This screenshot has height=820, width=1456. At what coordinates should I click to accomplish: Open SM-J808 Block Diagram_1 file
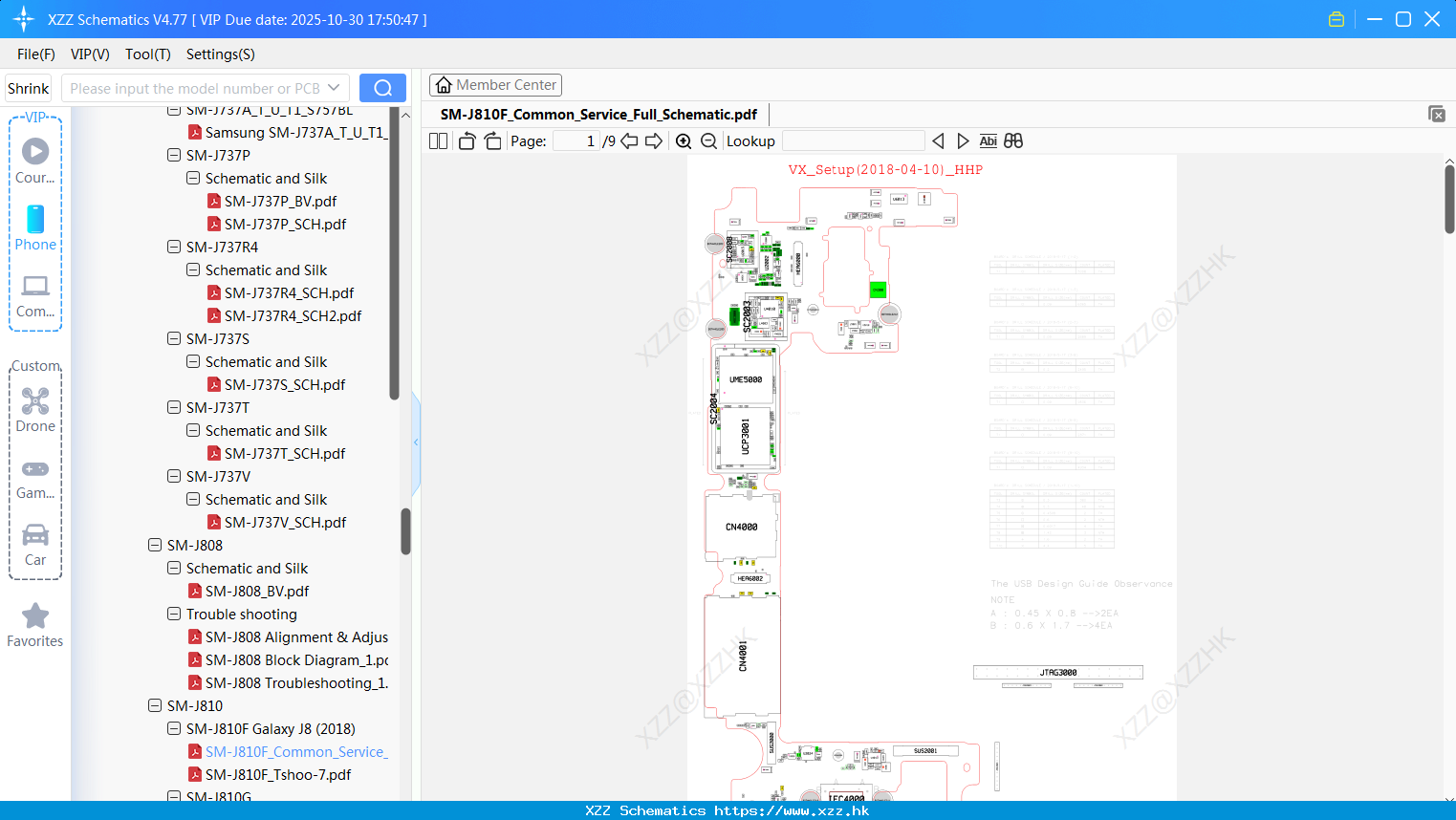296,659
